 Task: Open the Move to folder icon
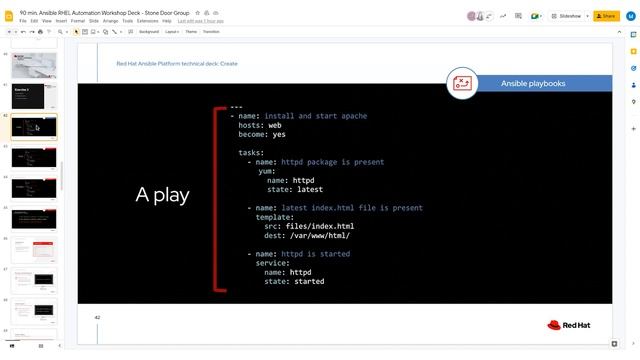click(x=207, y=13)
